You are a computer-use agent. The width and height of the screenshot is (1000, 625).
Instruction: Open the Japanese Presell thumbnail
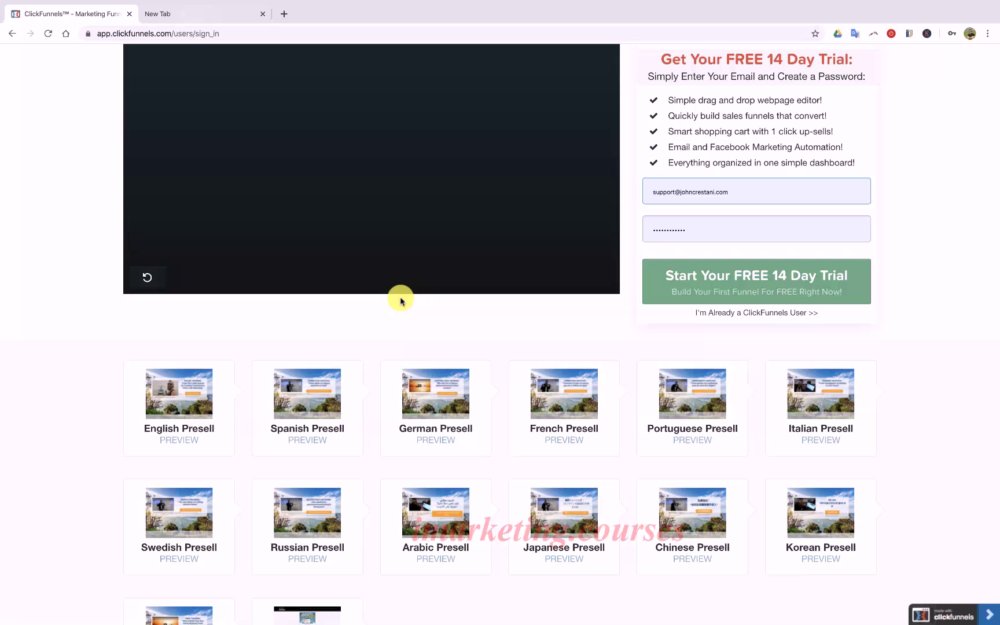click(564, 512)
